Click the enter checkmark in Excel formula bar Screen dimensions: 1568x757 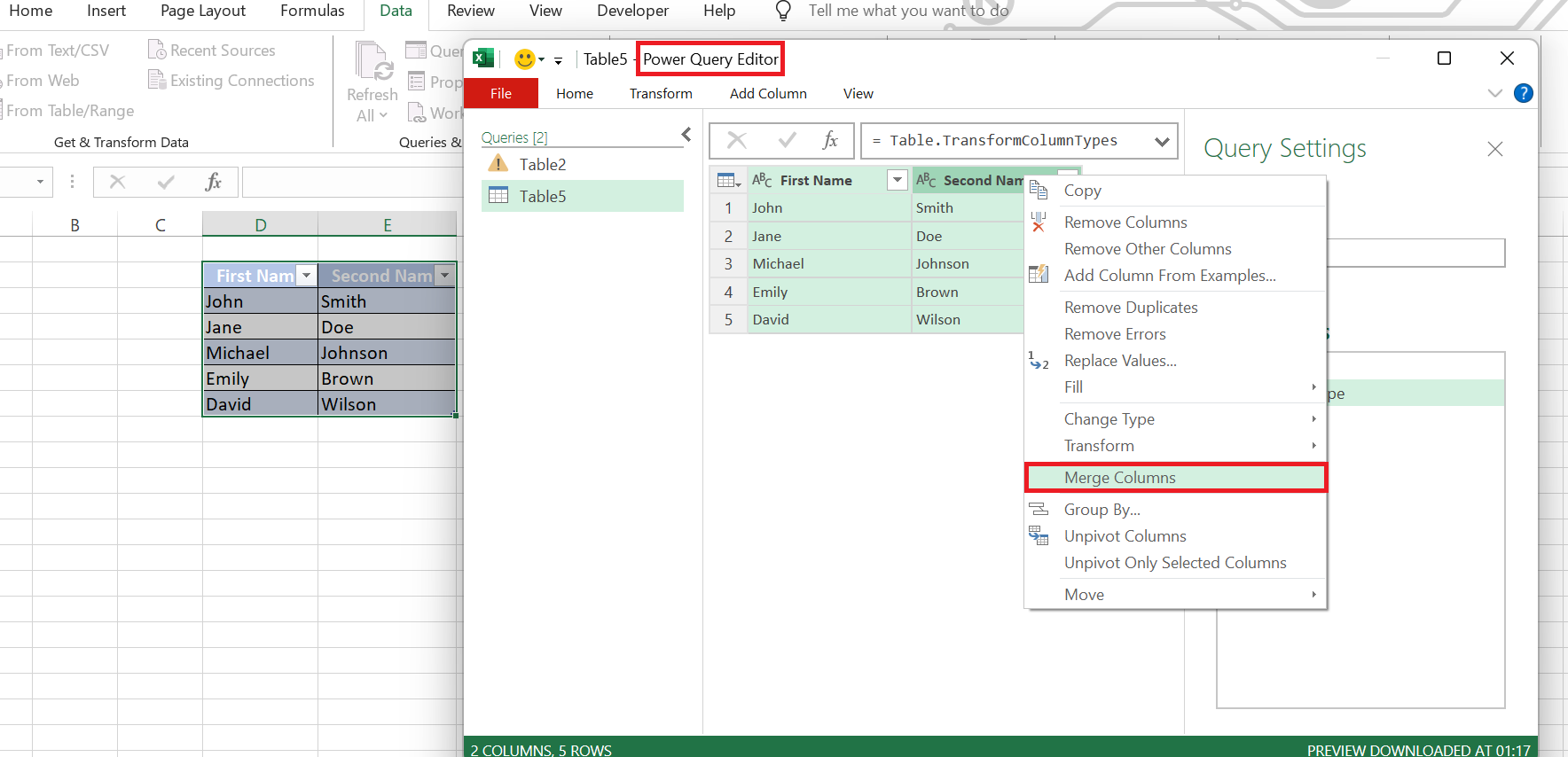coord(166,182)
